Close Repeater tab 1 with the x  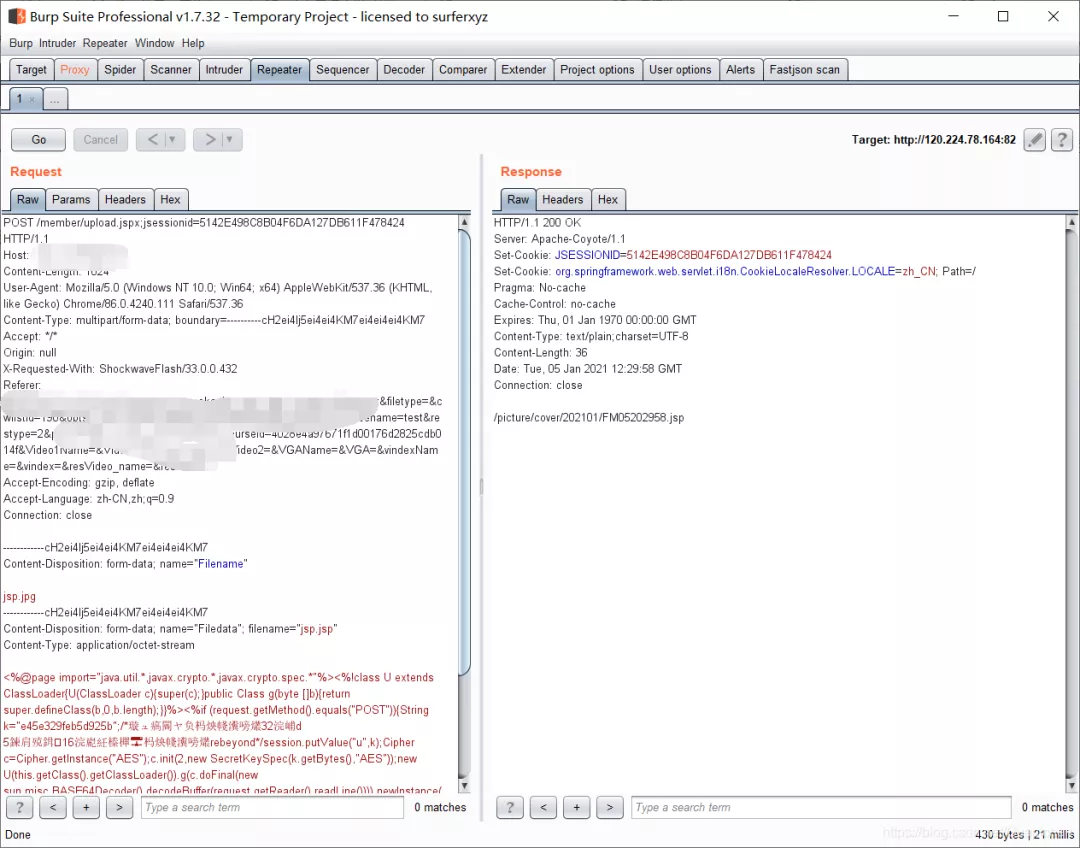32,100
